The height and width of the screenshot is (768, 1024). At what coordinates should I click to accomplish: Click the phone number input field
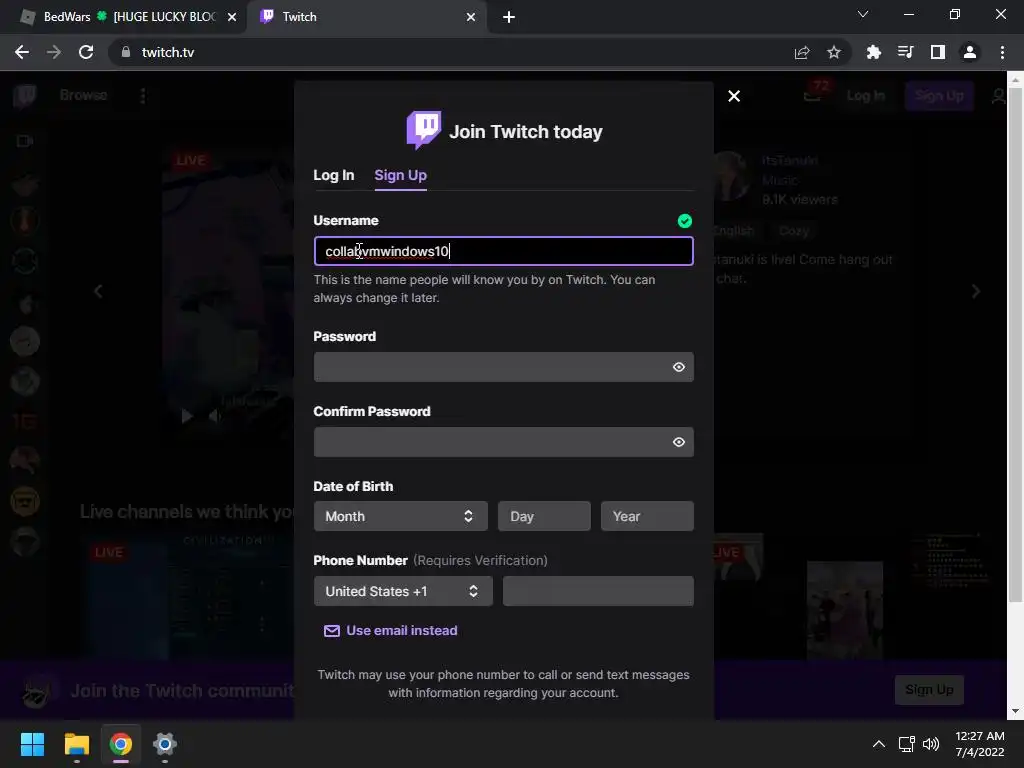tap(598, 591)
